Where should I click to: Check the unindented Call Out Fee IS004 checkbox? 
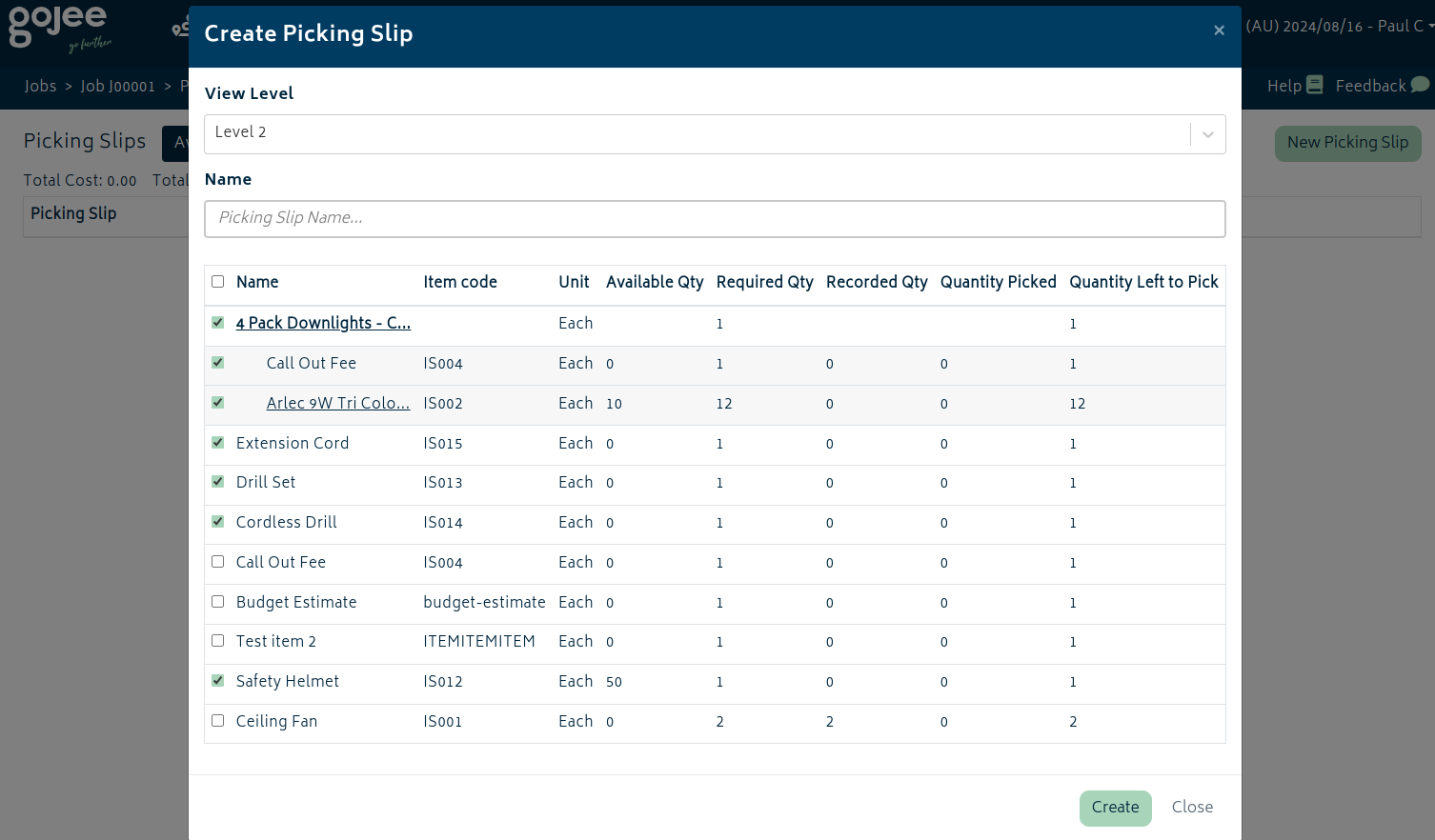coord(218,562)
